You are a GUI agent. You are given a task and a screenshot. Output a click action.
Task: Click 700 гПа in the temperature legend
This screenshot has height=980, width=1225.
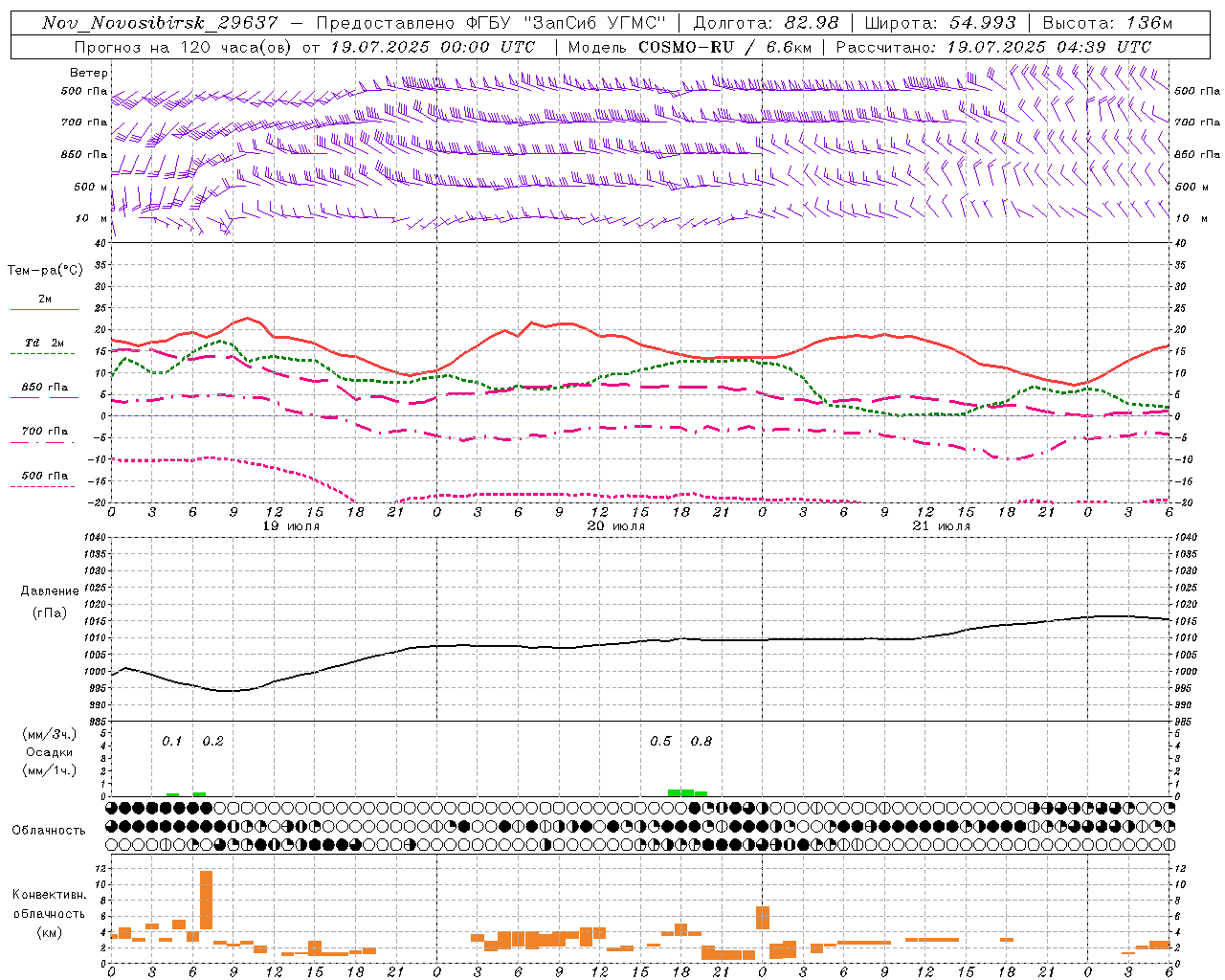(x=45, y=432)
